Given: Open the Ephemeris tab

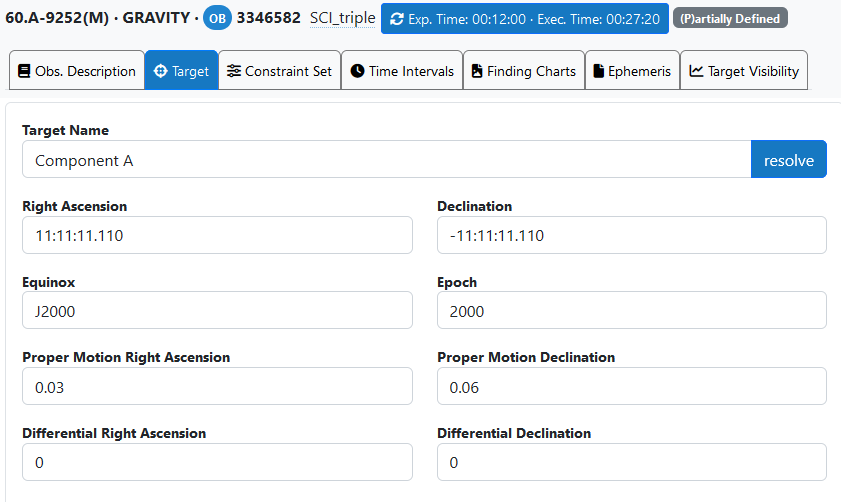Looking at the screenshot, I should click(632, 71).
